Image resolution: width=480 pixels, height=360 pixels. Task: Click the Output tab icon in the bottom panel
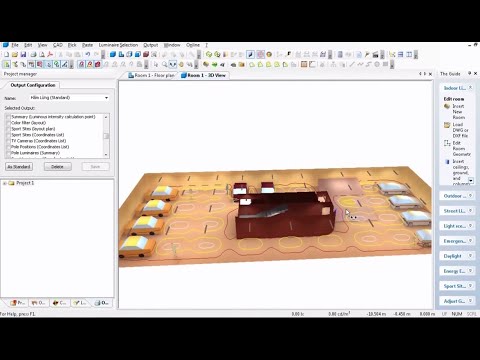click(x=97, y=303)
